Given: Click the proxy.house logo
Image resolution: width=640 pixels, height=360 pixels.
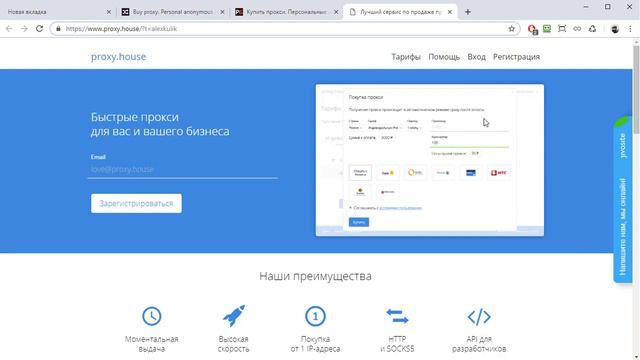Looking at the screenshot, I should click(118, 57).
